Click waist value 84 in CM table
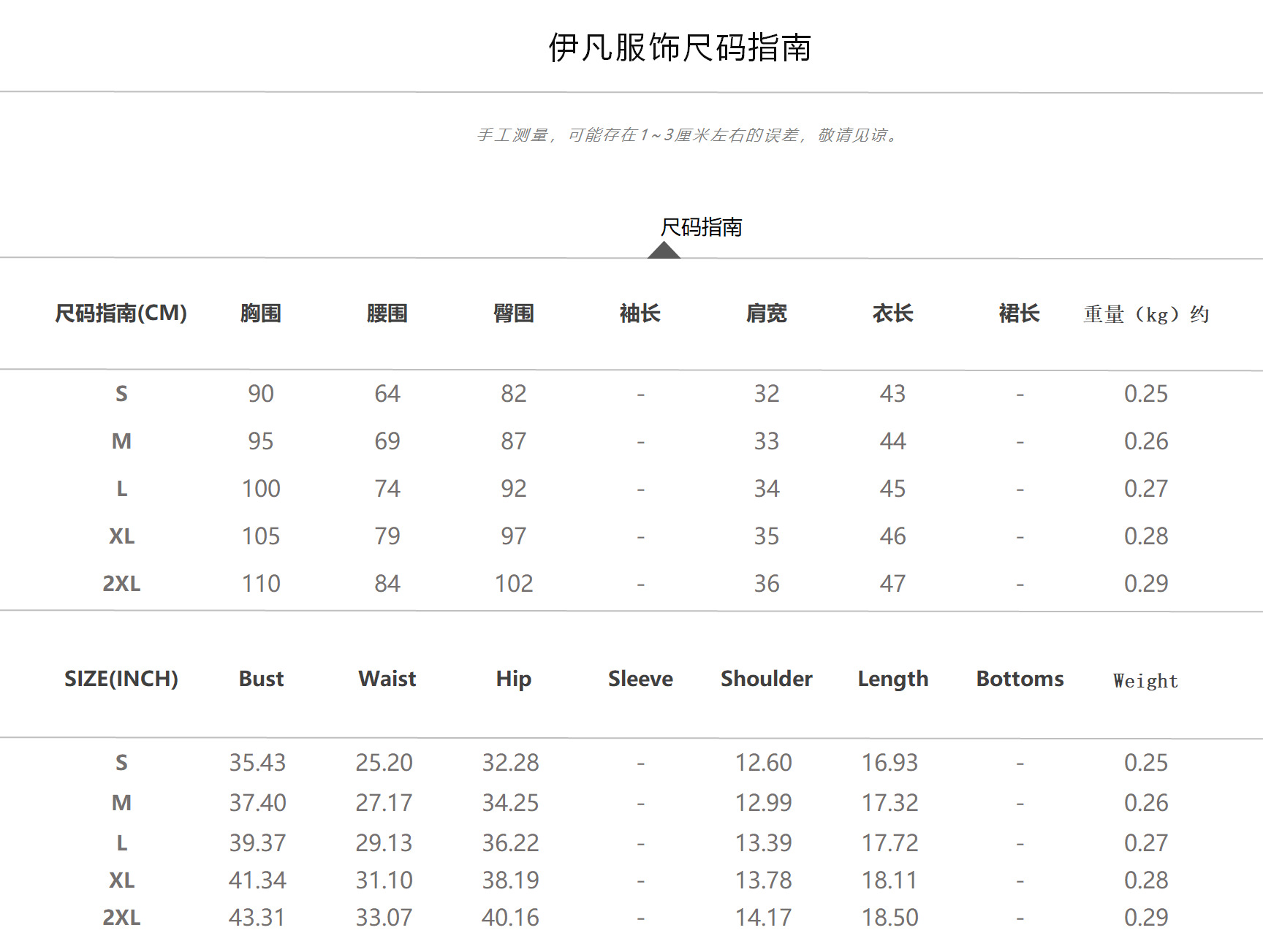This screenshot has height=952, width=1263. 387,584
